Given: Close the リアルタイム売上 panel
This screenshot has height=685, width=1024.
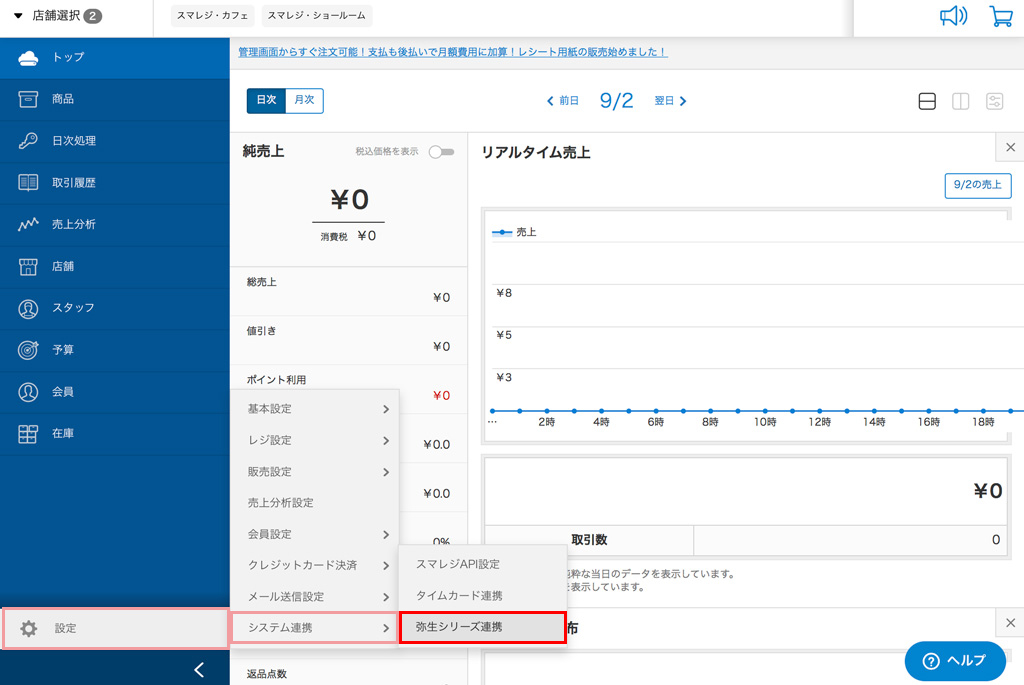Looking at the screenshot, I should click(x=1010, y=148).
